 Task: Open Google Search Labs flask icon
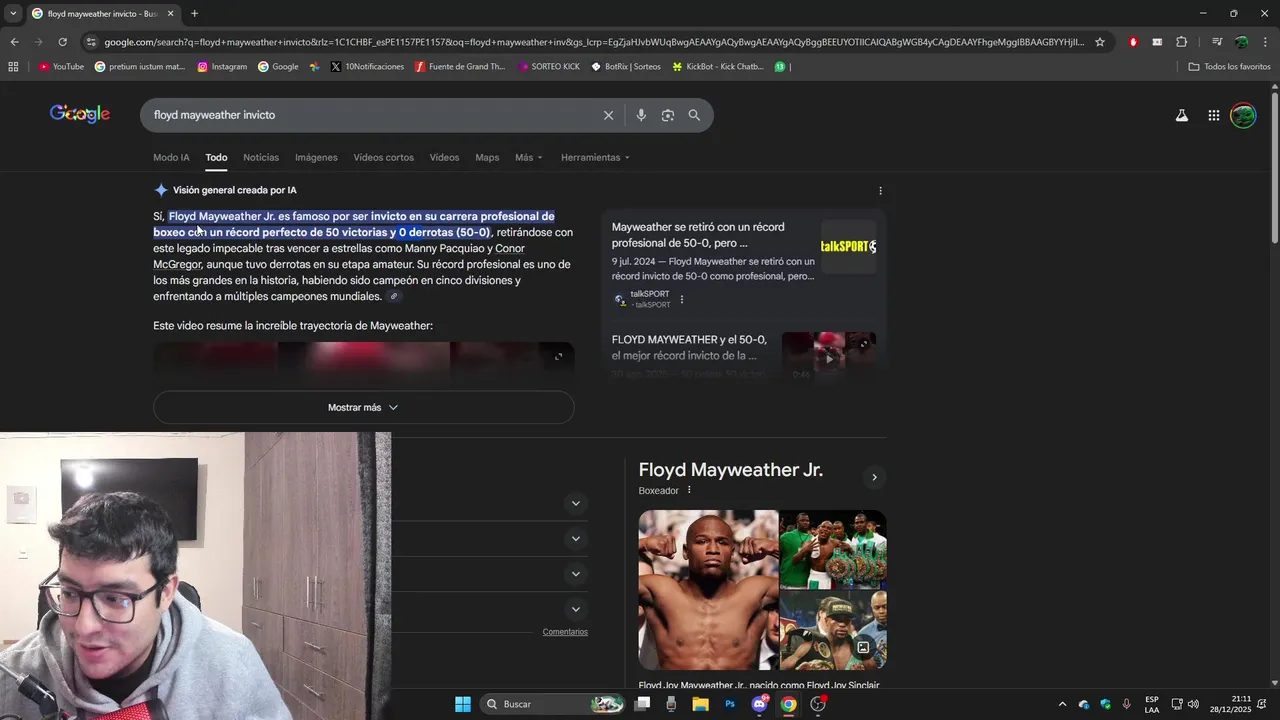coord(1182,115)
